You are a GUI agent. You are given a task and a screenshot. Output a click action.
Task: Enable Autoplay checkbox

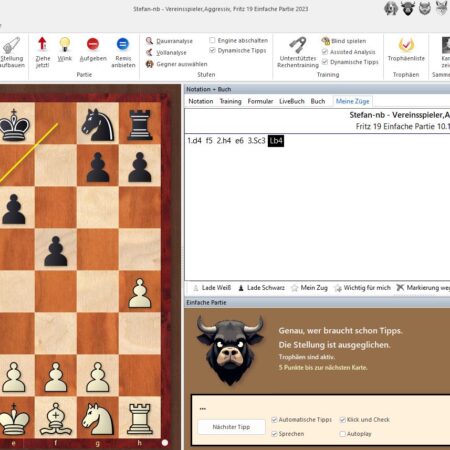342,434
